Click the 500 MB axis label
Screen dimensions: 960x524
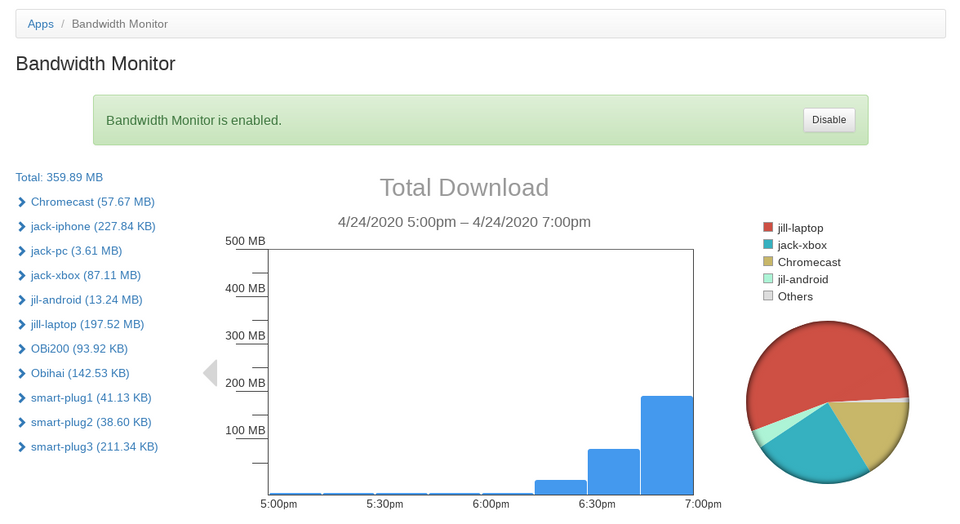tap(245, 241)
